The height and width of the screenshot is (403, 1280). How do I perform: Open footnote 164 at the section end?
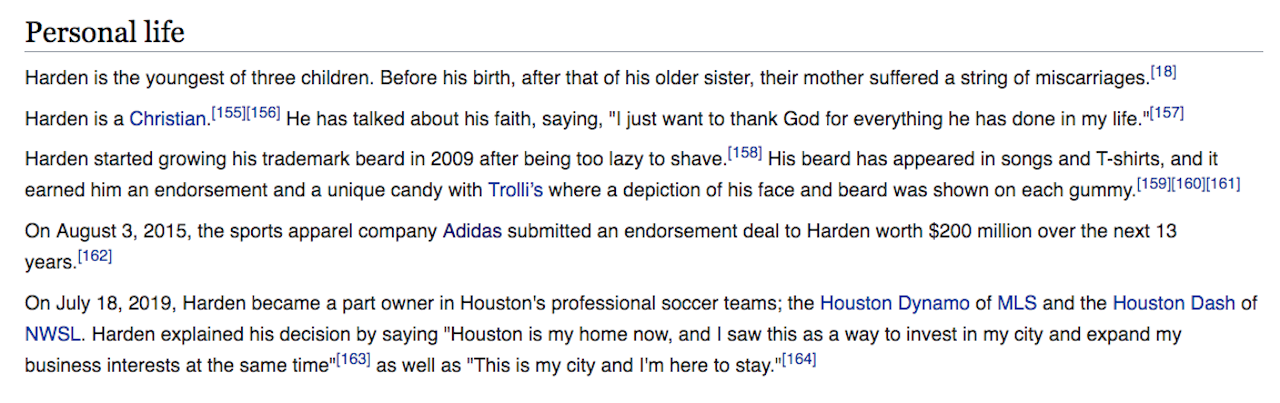(x=799, y=359)
